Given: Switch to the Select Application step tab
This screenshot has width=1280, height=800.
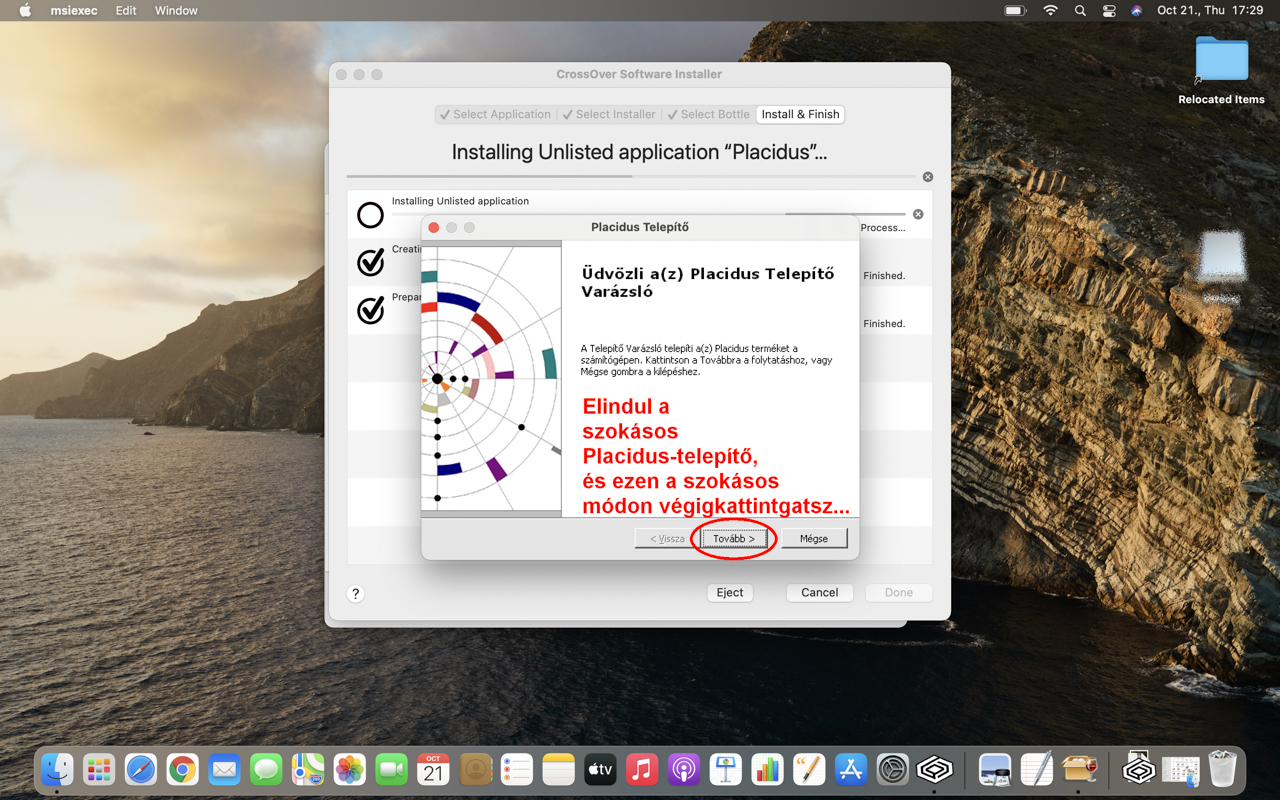Looking at the screenshot, I should 495,114.
